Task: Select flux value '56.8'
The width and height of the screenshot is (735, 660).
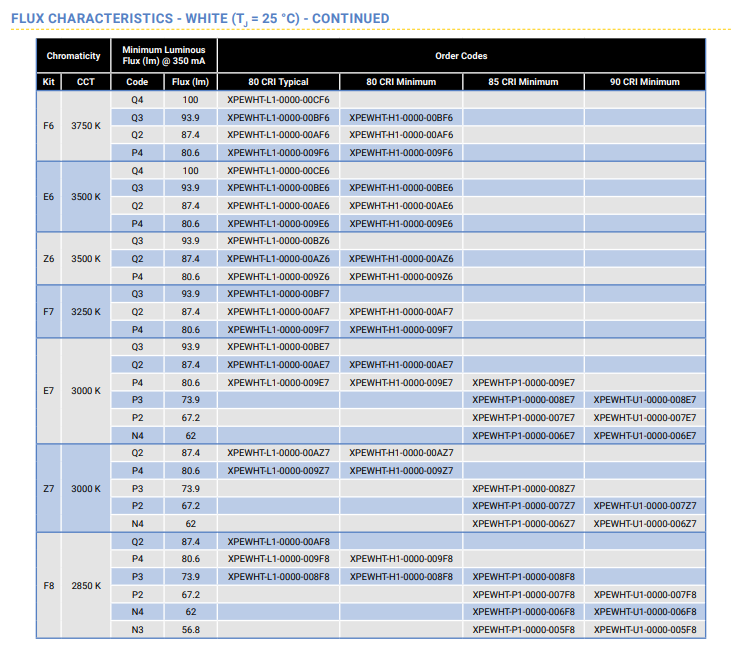Action: (x=190, y=630)
